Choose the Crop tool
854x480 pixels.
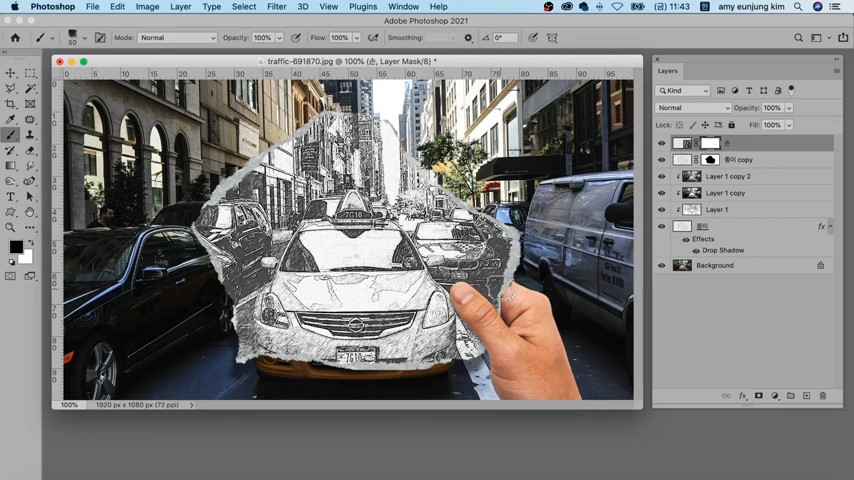click(x=11, y=104)
